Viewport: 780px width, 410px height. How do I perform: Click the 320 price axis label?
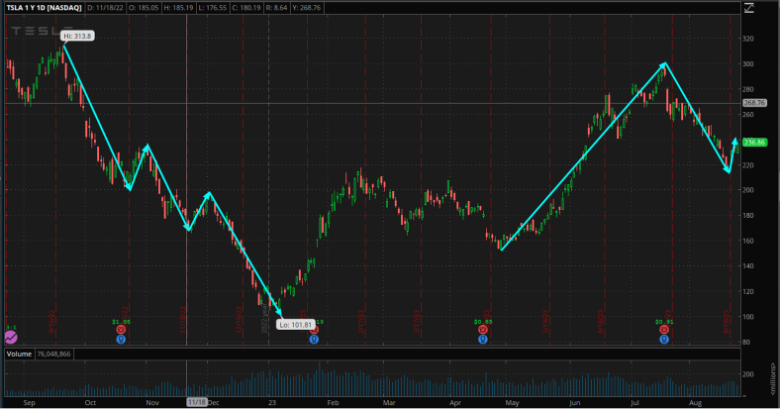[748, 39]
